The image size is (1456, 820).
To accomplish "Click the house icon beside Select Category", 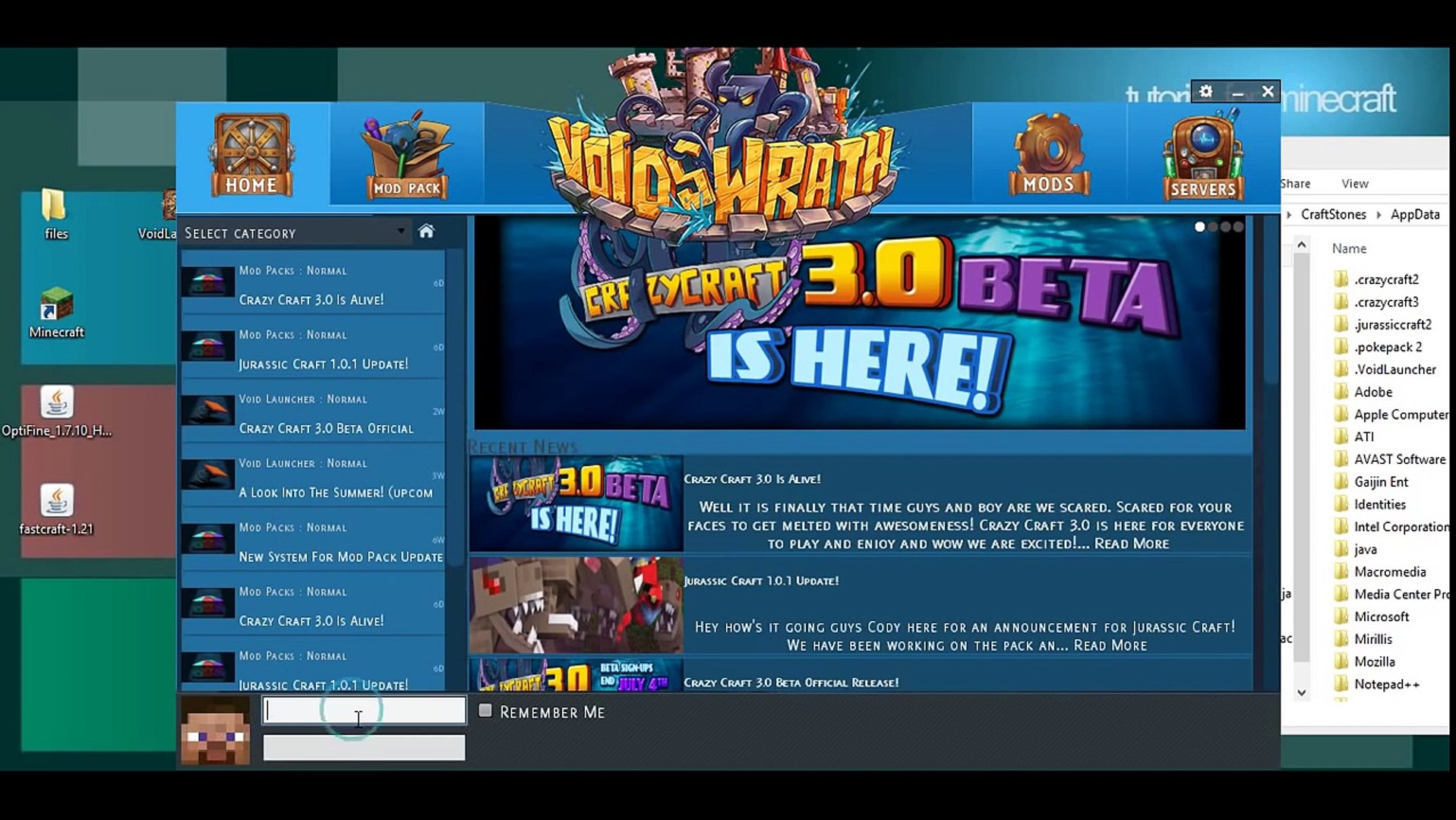I will click(426, 232).
